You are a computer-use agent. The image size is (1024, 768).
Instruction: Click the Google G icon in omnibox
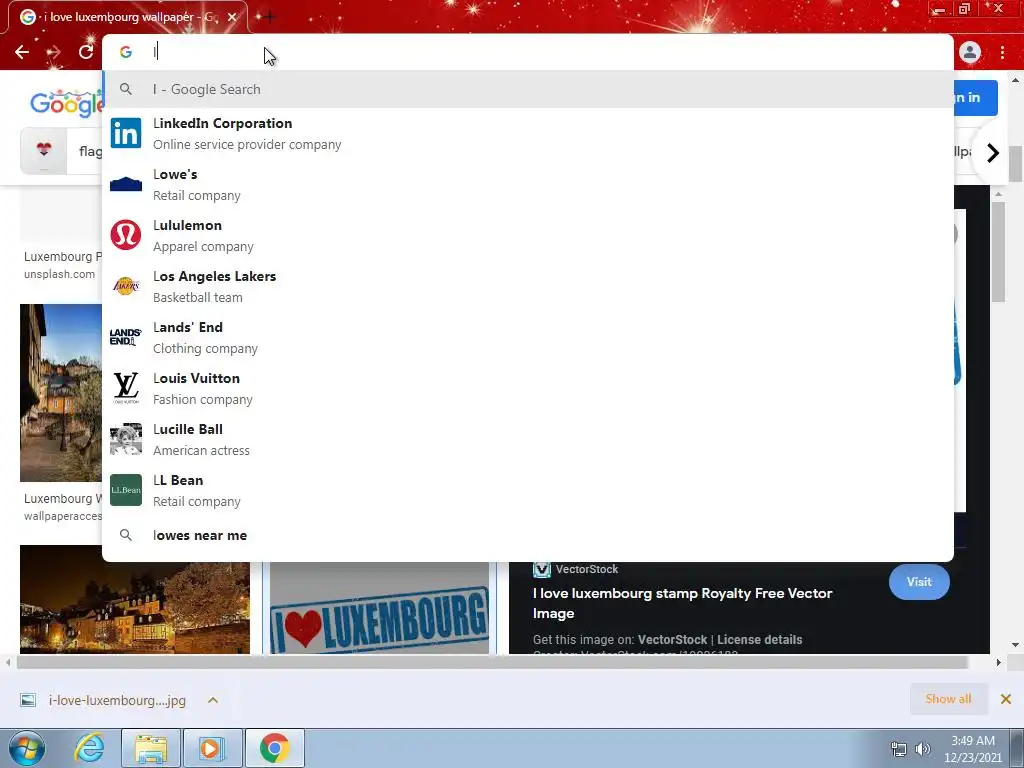[x=126, y=52]
